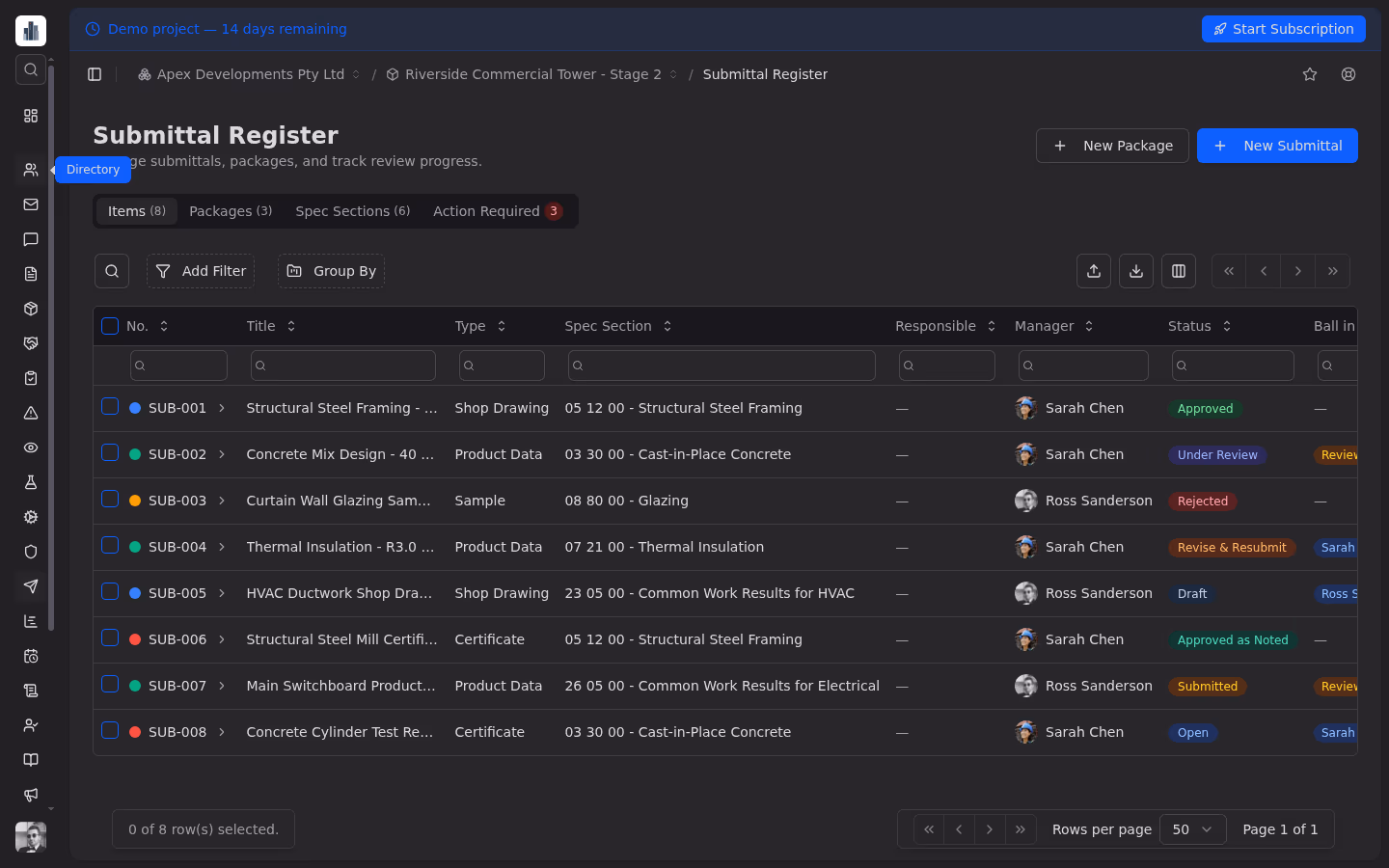
Task: Open the Directory from the left sidebar
Action: pos(30,170)
